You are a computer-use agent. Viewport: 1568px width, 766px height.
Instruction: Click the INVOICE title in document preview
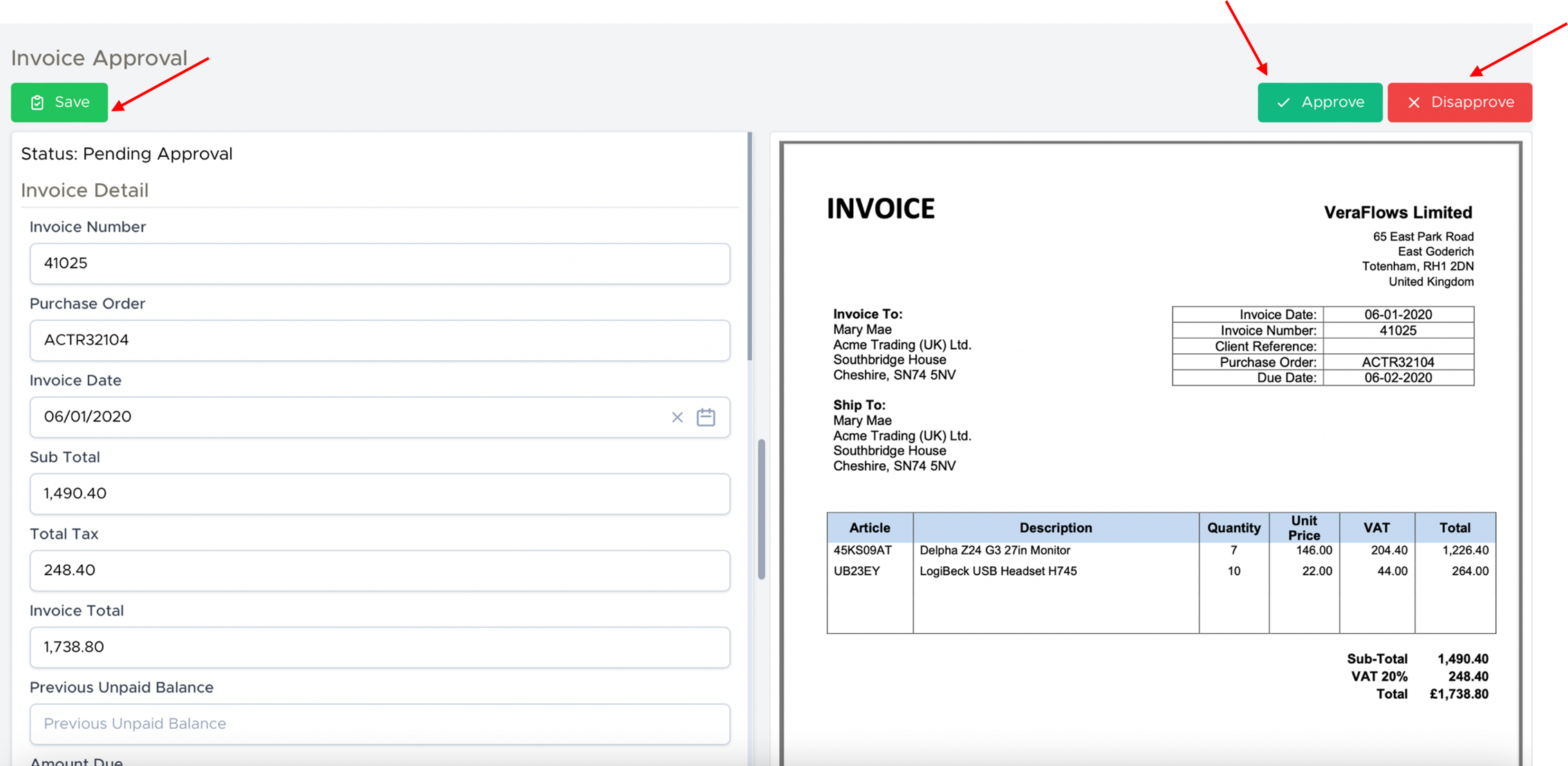click(x=880, y=209)
